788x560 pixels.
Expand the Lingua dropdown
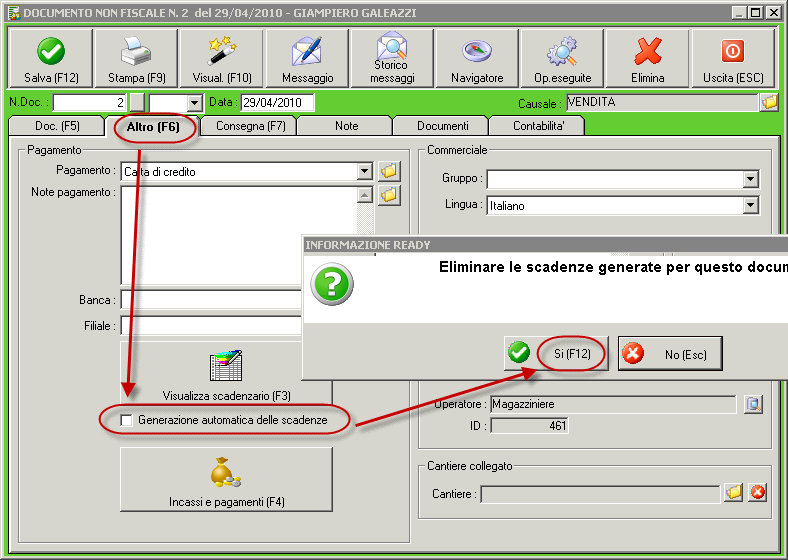tap(751, 205)
